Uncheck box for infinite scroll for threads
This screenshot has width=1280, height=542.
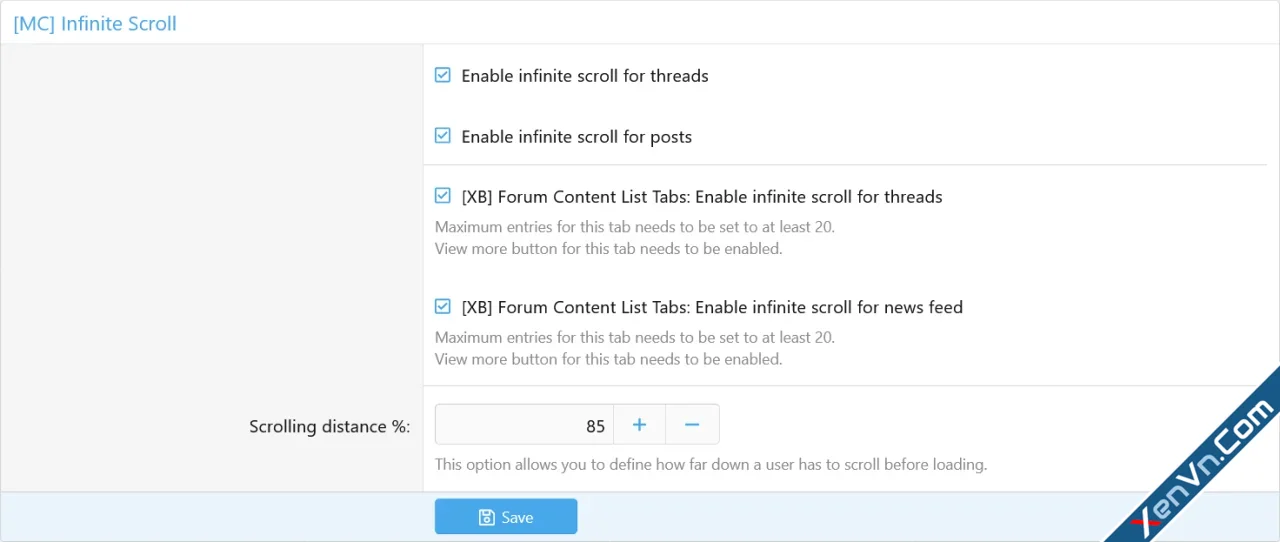point(443,75)
